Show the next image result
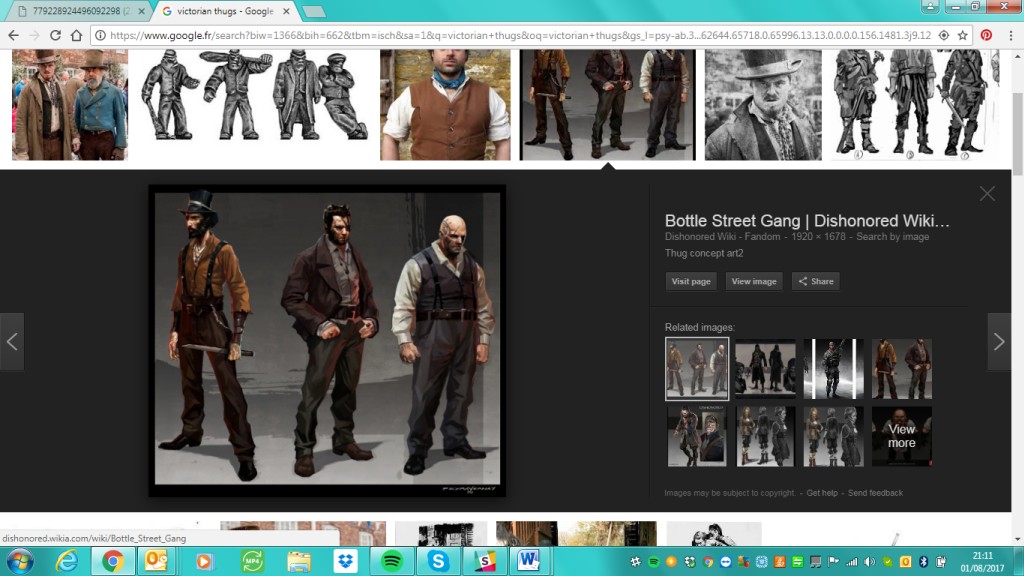This screenshot has height=576, width=1024. coord(999,342)
